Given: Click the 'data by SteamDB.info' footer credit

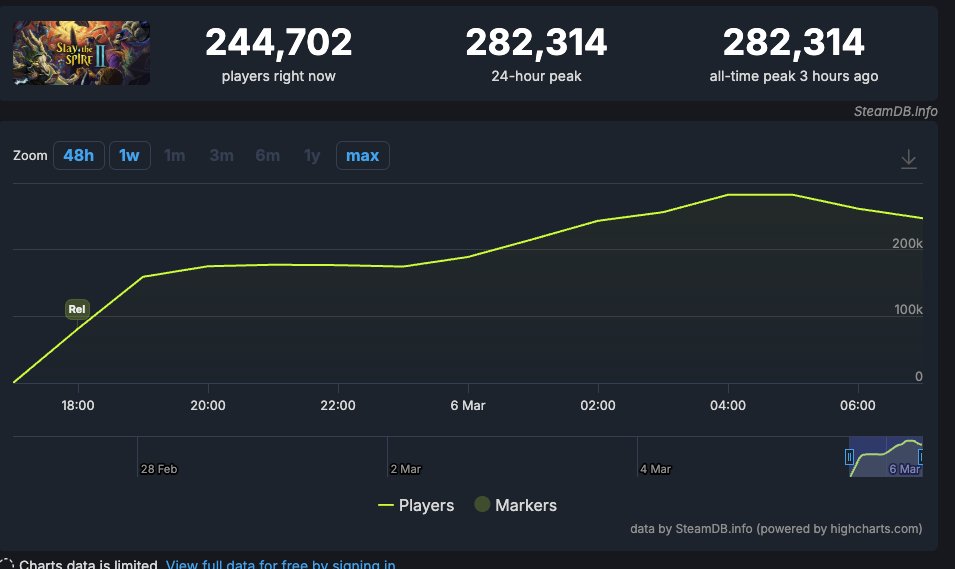Looking at the screenshot, I should click(x=776, y=529).
